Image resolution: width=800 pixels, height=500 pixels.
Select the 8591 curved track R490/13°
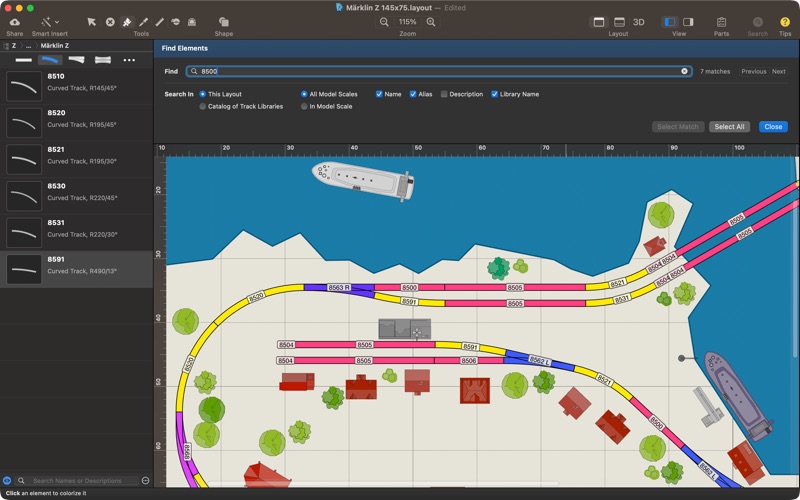tap(77, 269)
